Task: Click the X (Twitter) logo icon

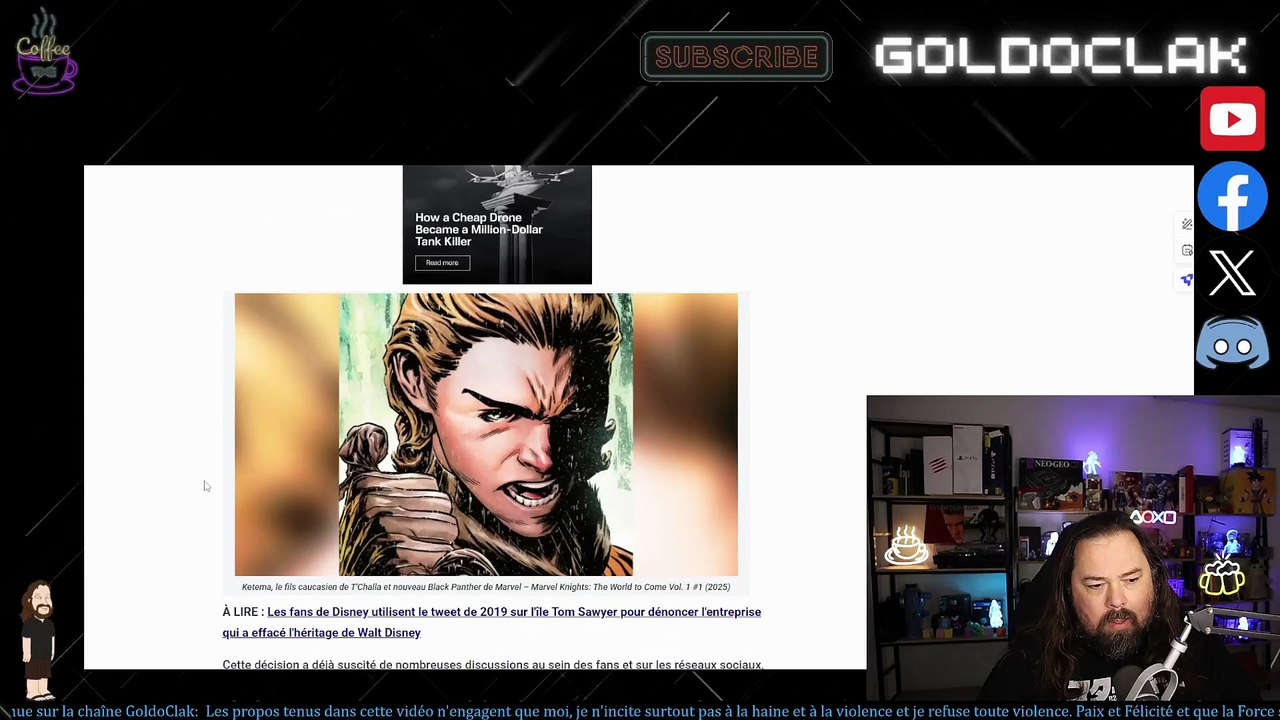Action: pyautogui.click(x=1232, y=272)
